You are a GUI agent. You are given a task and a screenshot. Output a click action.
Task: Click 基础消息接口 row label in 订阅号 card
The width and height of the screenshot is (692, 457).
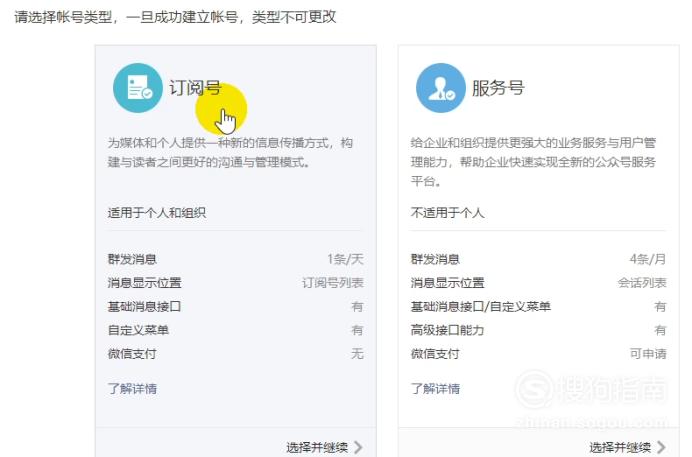tap(144, 306)
